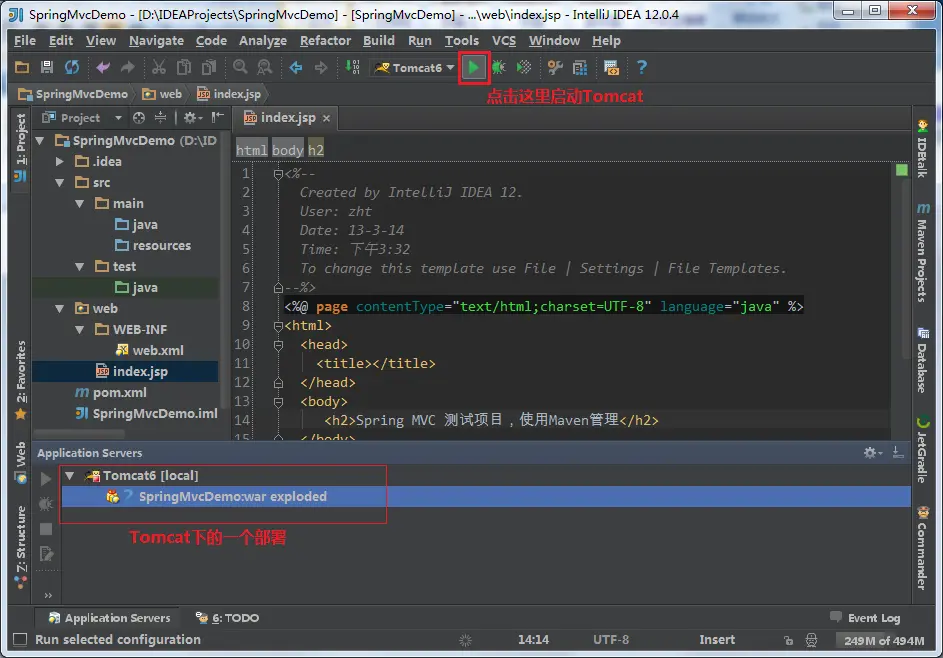Open the Event Log panel
Viewport: 943px width, 658px height.
(x=865, y=618)
